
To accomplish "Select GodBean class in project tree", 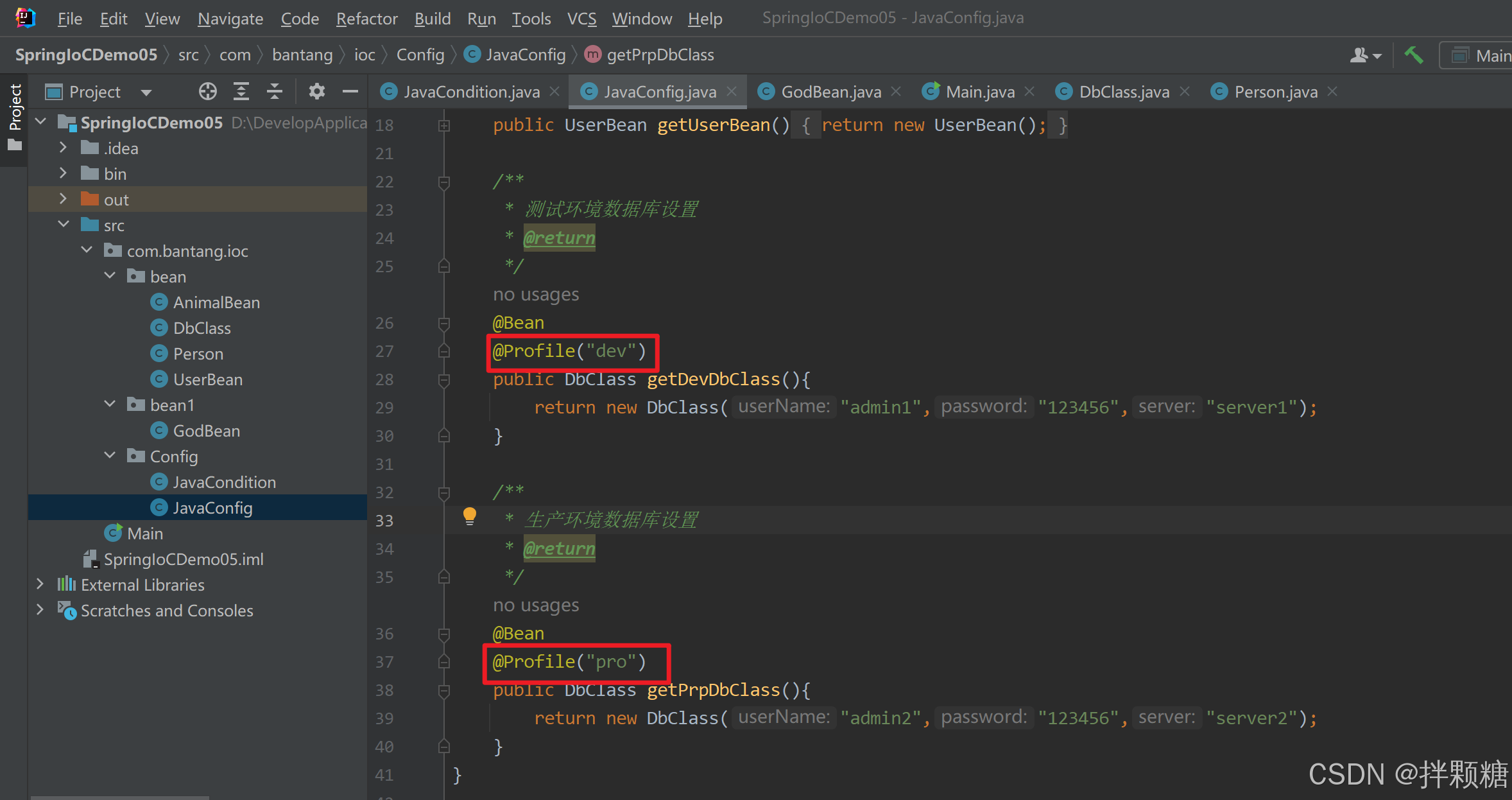I will [x=206, y=431].
